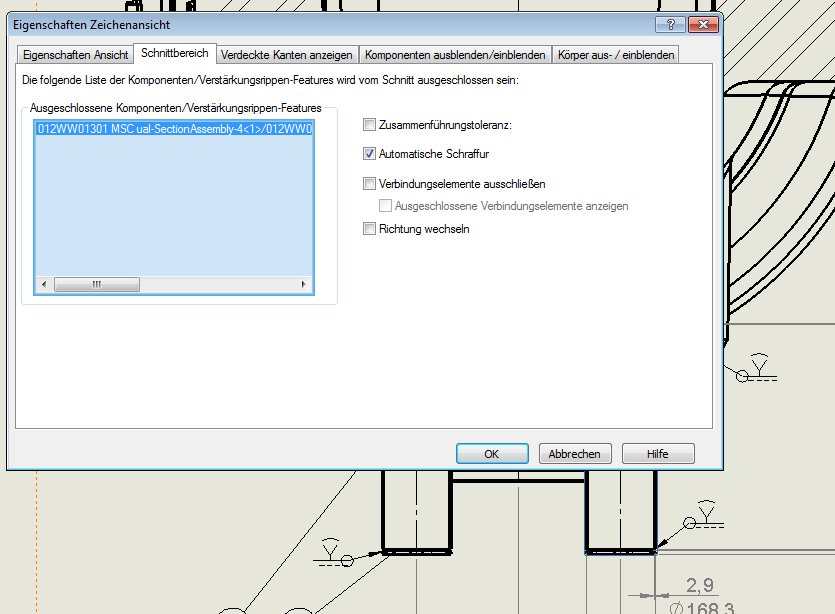Toggle the Richtung wechseln checkbox

(370, 229)
